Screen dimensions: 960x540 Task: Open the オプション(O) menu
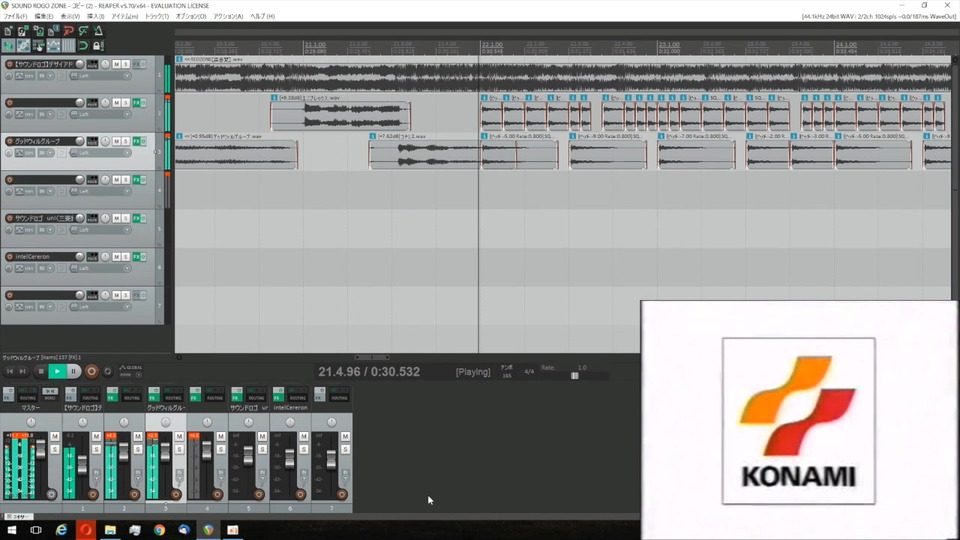(x=191, y=17)
